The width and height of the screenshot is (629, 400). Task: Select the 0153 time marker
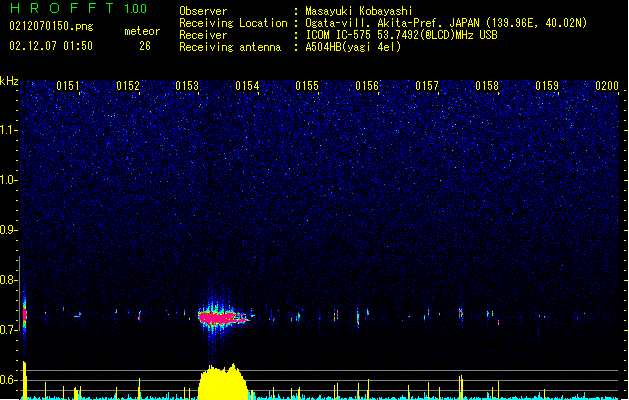(x=187, y=86)
